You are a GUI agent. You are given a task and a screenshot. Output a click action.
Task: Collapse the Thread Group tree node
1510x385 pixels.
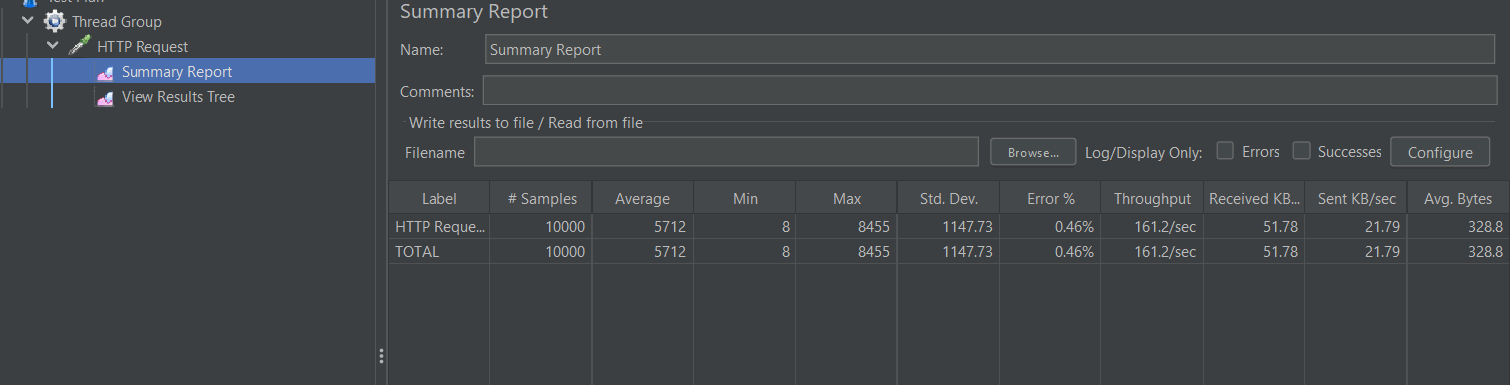28,21
